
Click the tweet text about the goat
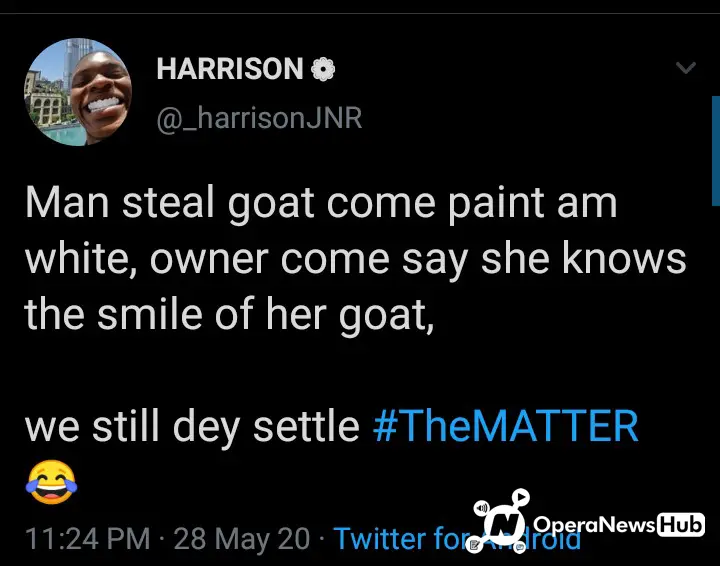coord(355,258)
